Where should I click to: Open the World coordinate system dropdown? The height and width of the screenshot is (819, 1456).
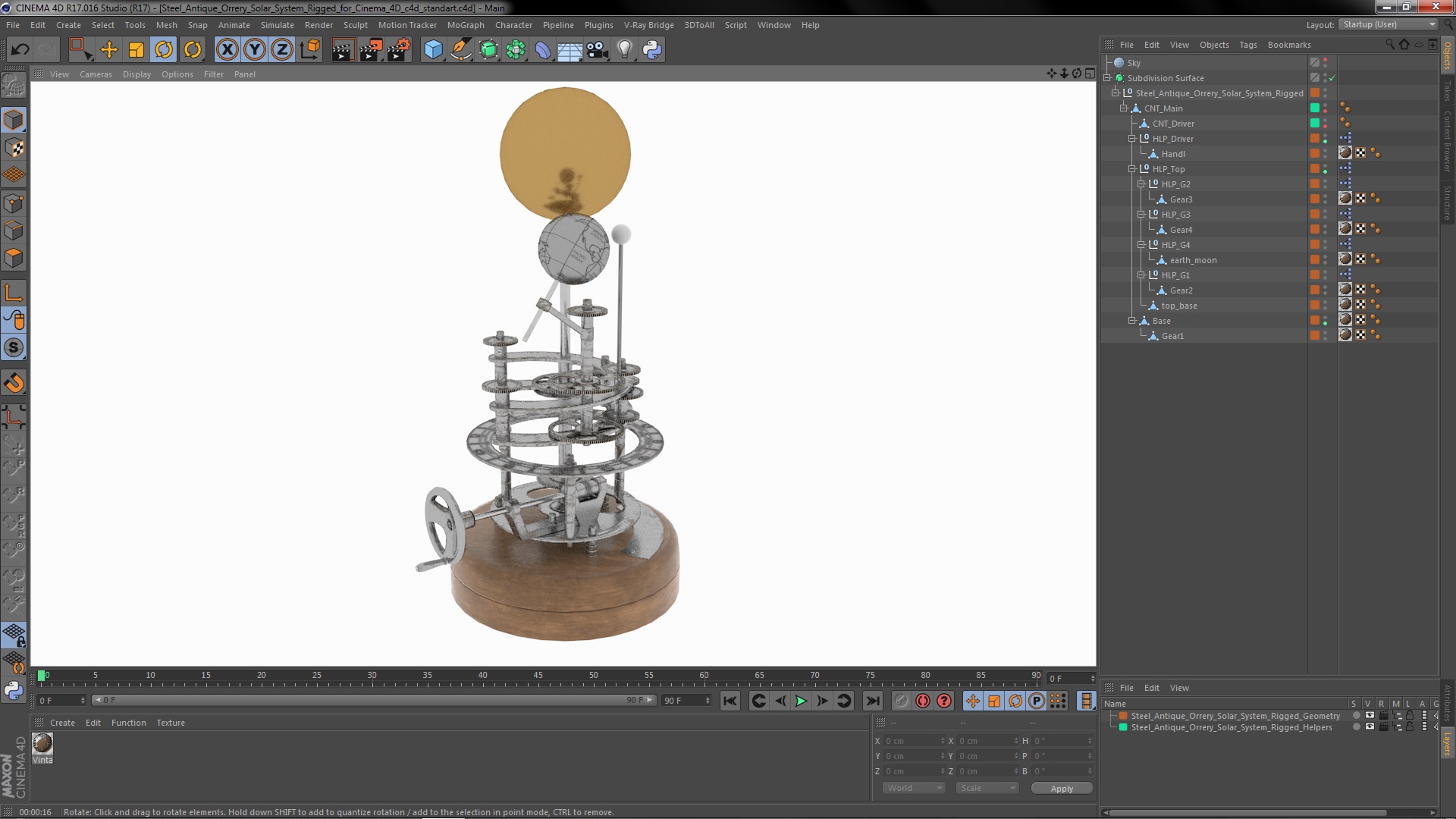[x=914, y=788]
